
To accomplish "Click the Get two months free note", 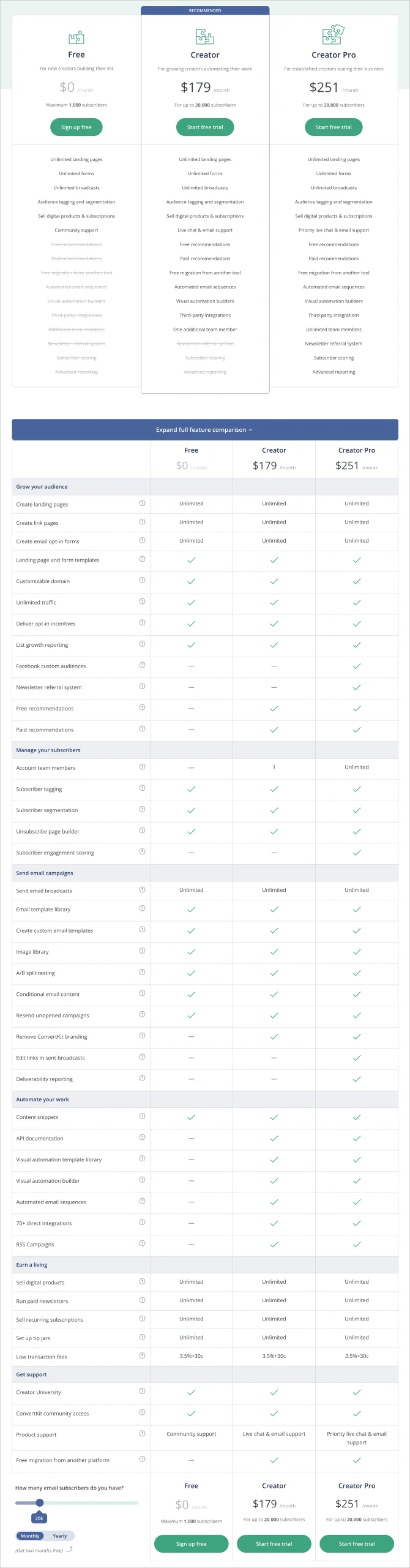I will point(40,1550).
